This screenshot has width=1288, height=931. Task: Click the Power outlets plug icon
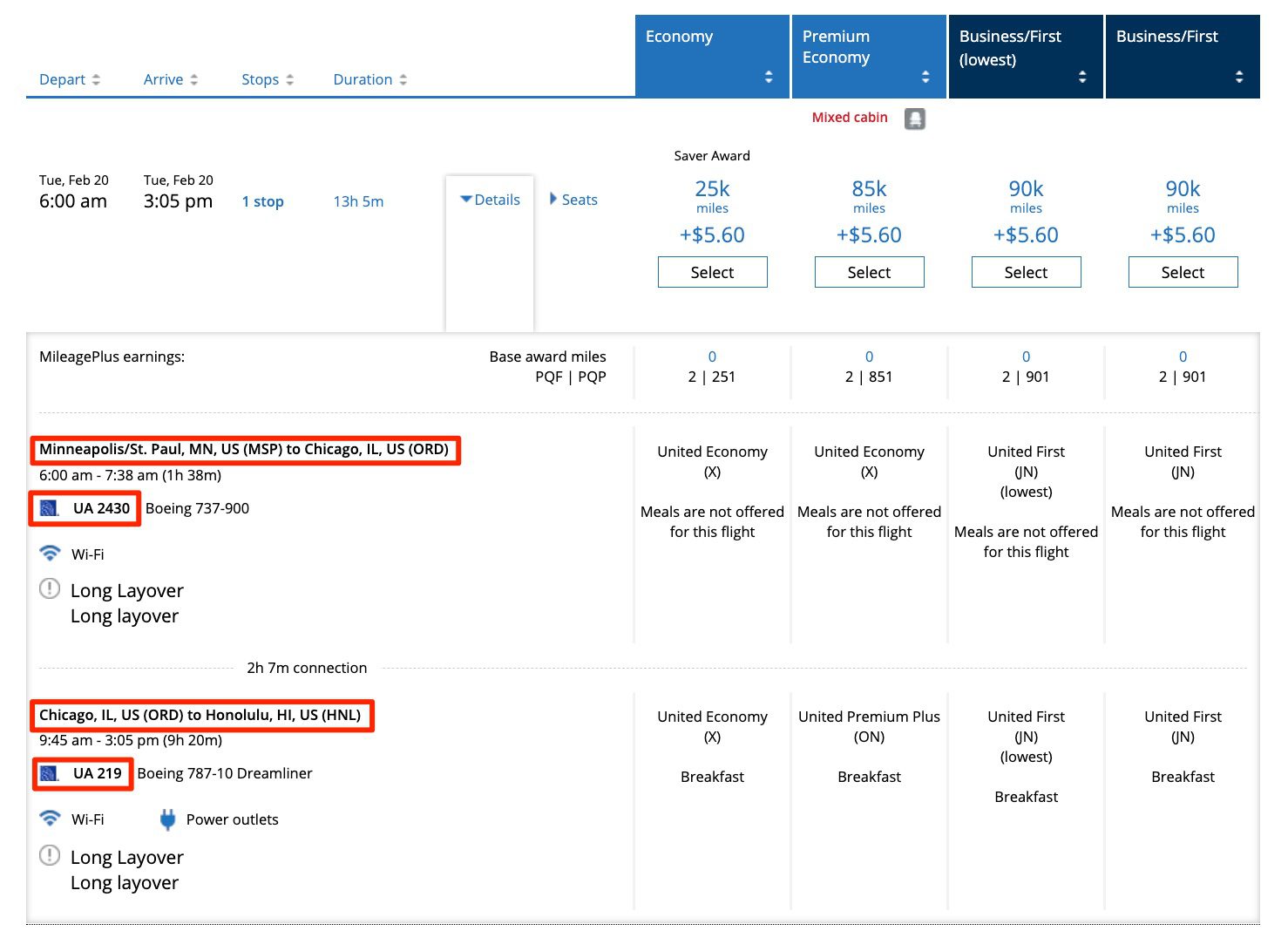click(167, 819)
